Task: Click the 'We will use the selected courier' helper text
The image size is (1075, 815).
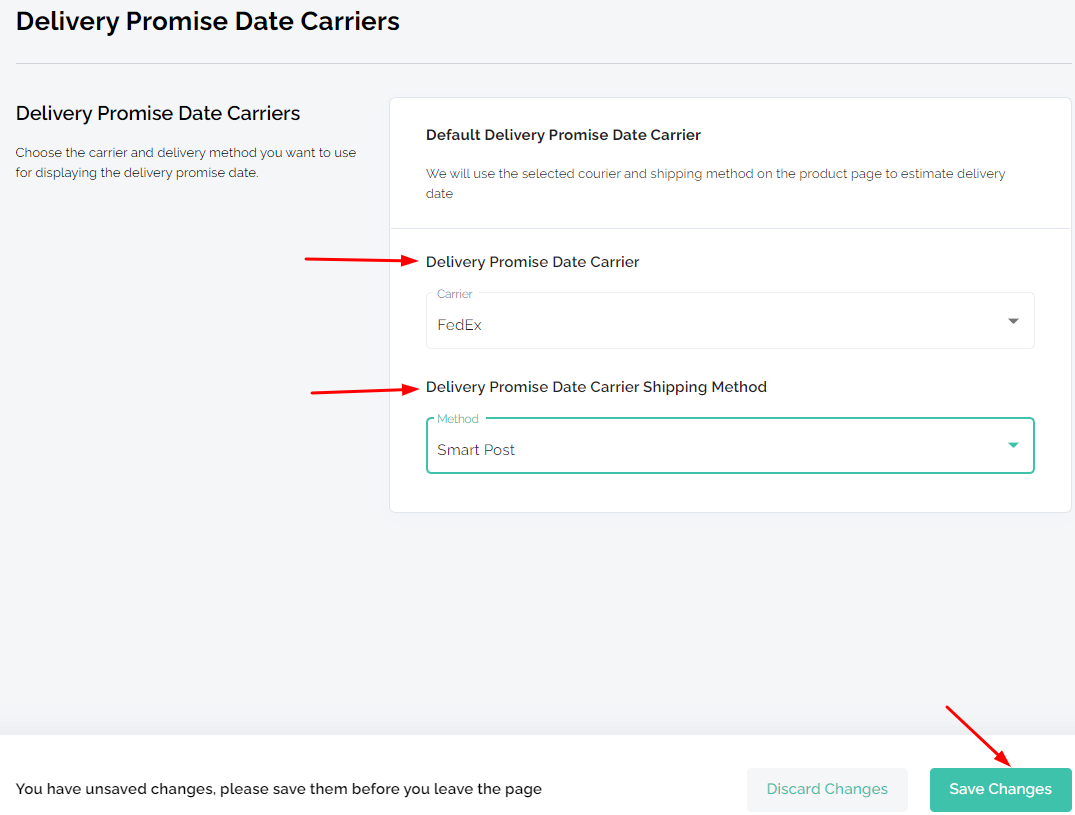Action: (x=715, y=183)
